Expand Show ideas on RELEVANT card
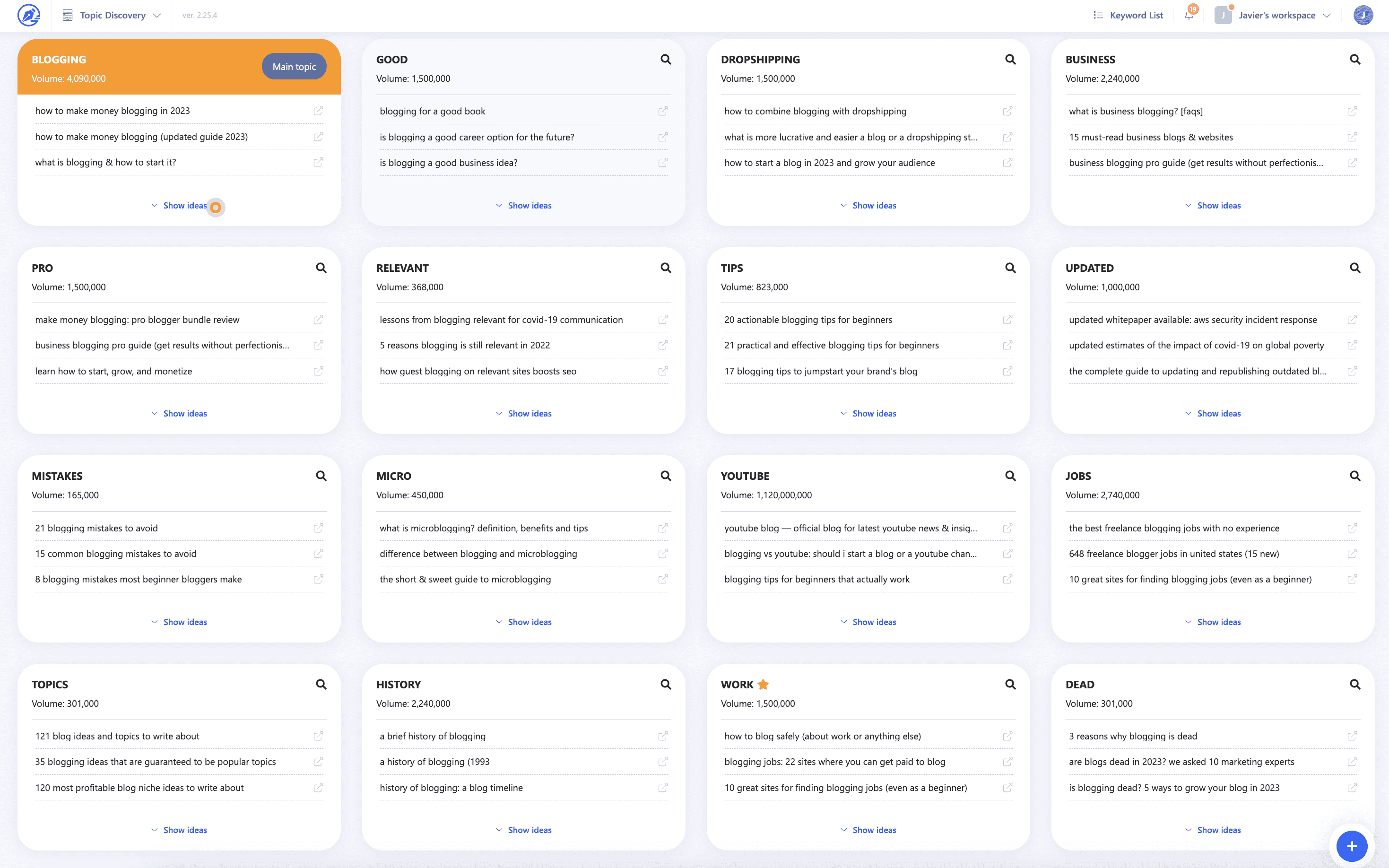The width and height of the screenshot is (1389, 868). 523,413
